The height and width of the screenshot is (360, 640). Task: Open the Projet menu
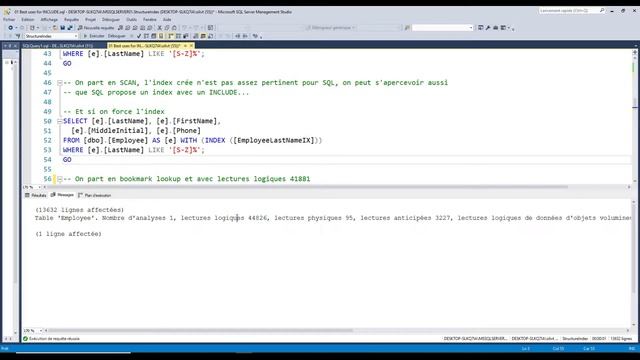[91, 19]
